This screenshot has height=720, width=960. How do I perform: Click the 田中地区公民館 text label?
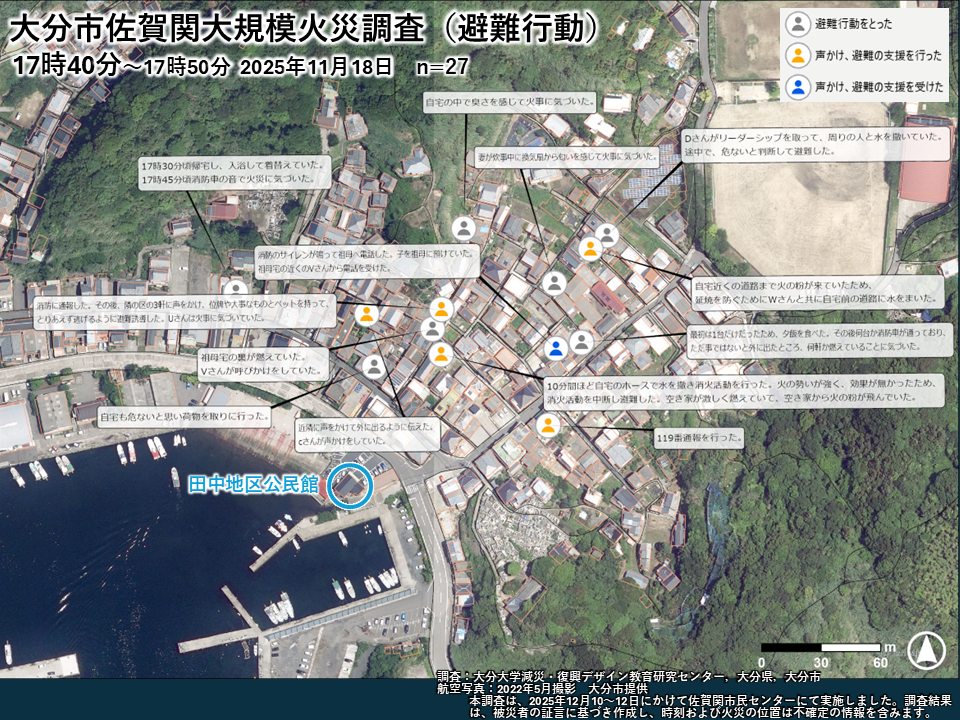pyautogui.click(x=253, y=485)
